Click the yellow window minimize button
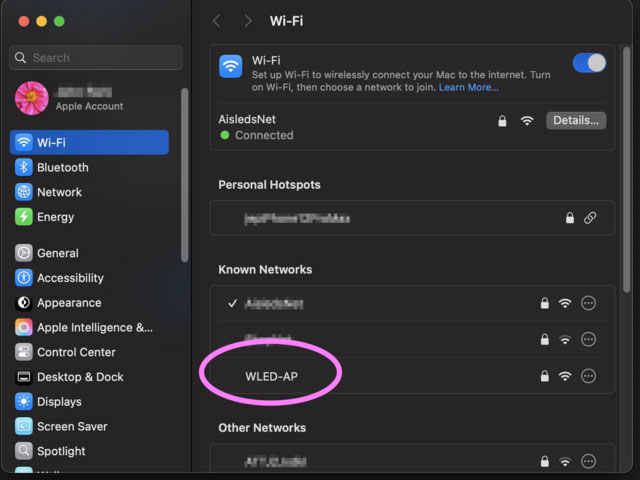 point(41,21)
